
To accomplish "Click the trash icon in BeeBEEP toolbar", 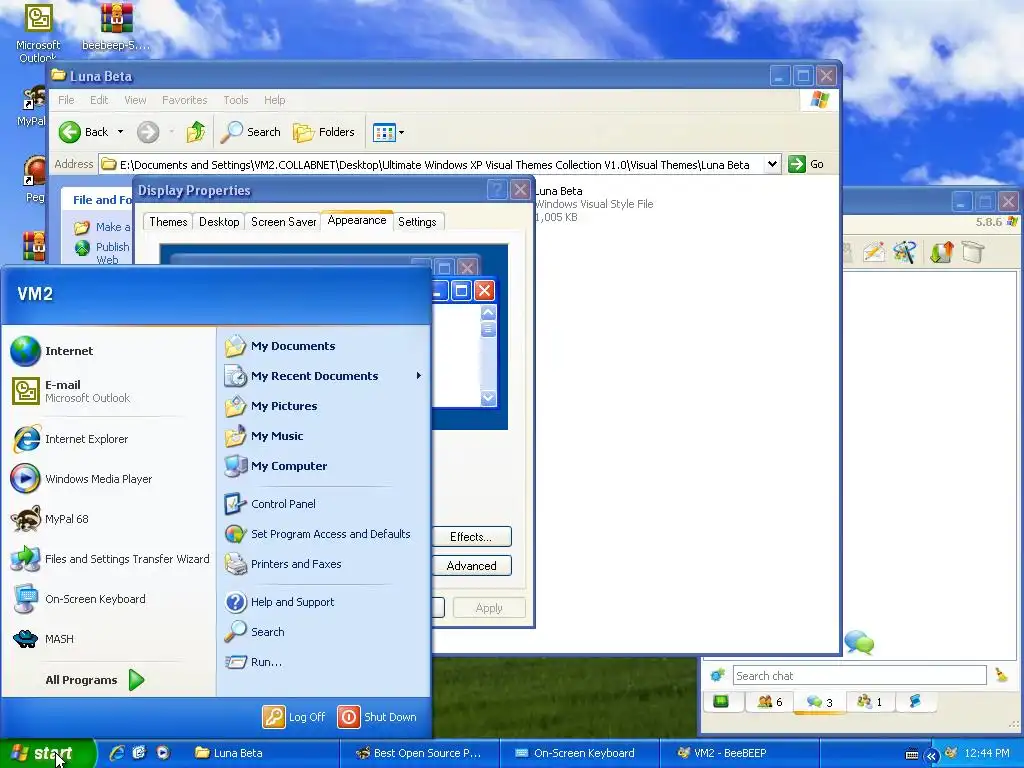I will click(x=972, y=252).
